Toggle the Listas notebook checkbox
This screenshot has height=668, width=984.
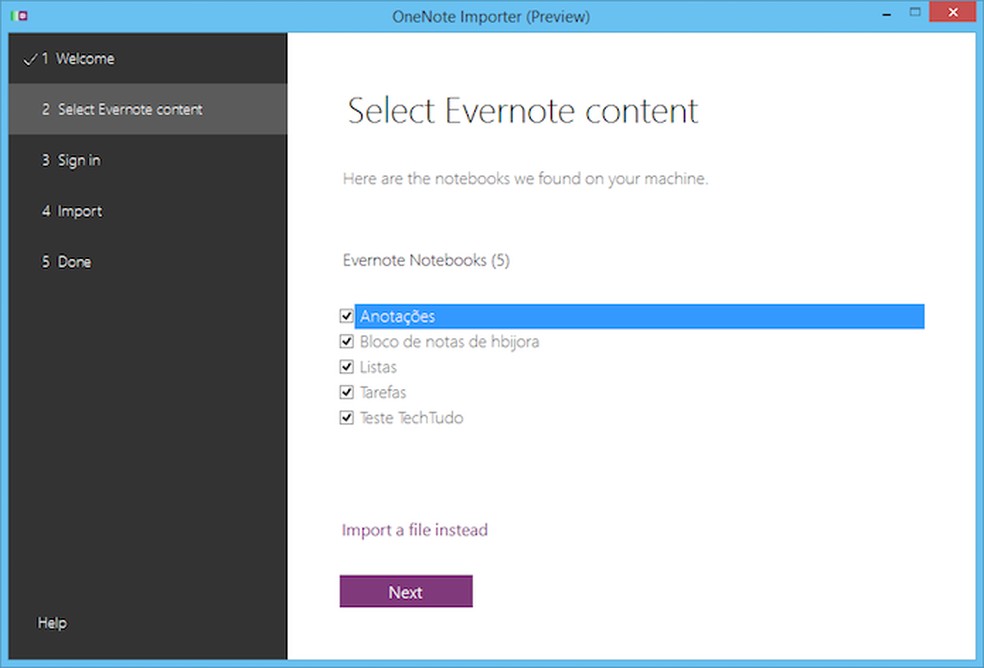[346, 367]
